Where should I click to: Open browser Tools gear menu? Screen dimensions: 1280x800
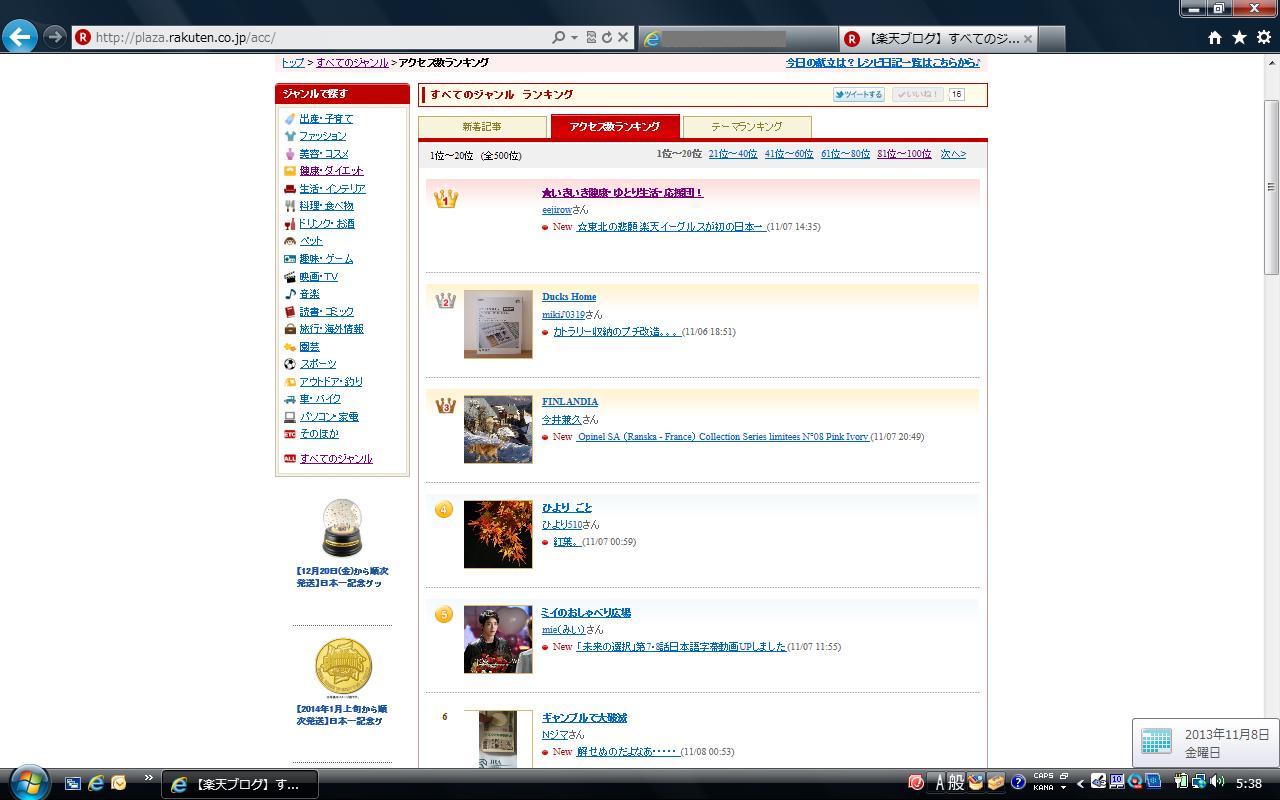[x=1263, y=37]
